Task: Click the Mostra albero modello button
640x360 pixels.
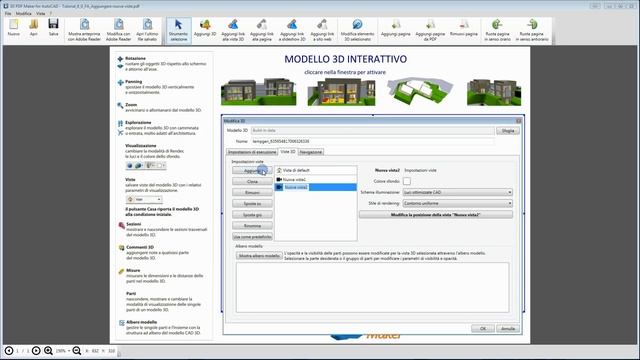Action: click(x=259, y=256)
